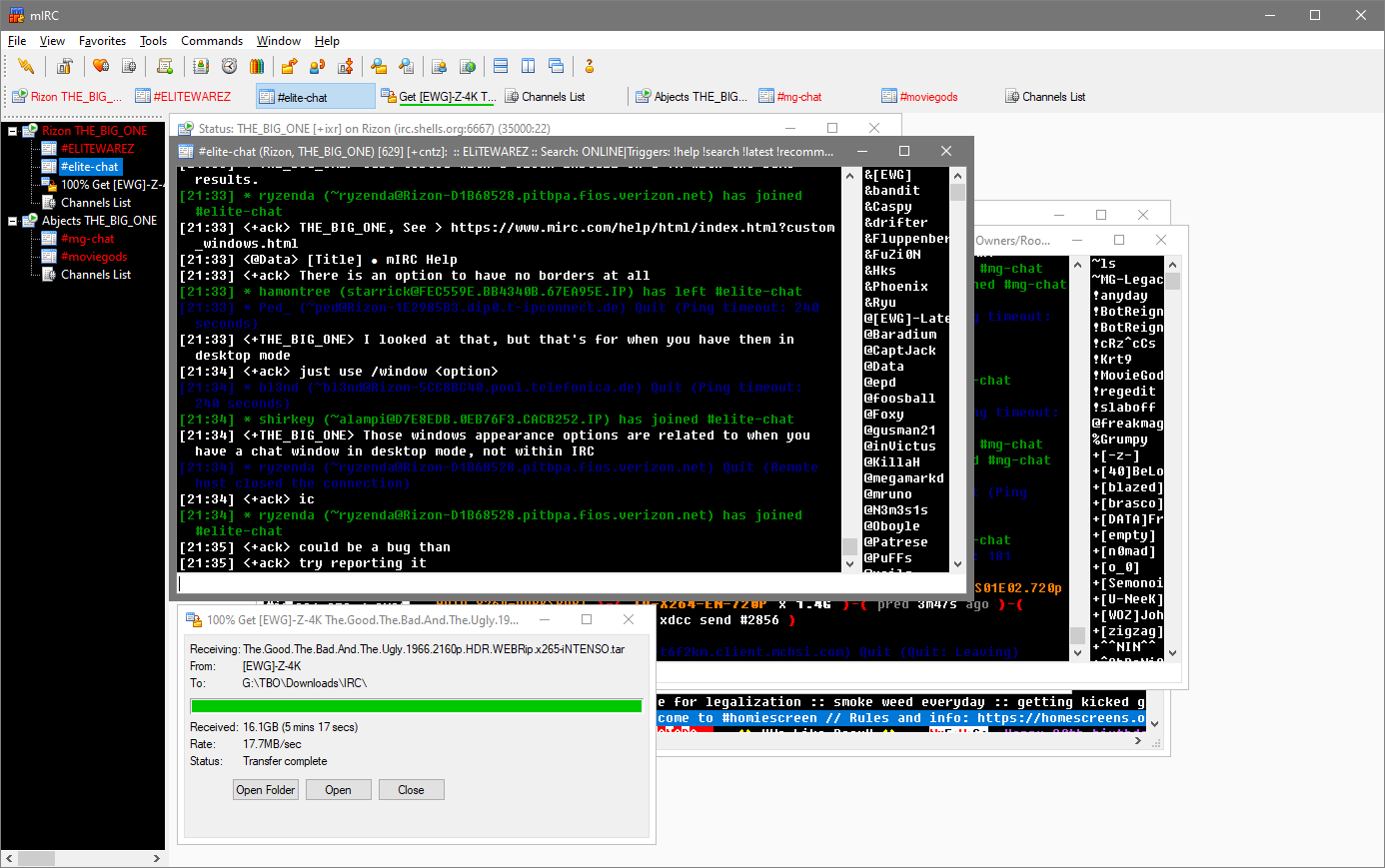Click the Open button in the DCC Get window

click(x=338, y=790)
